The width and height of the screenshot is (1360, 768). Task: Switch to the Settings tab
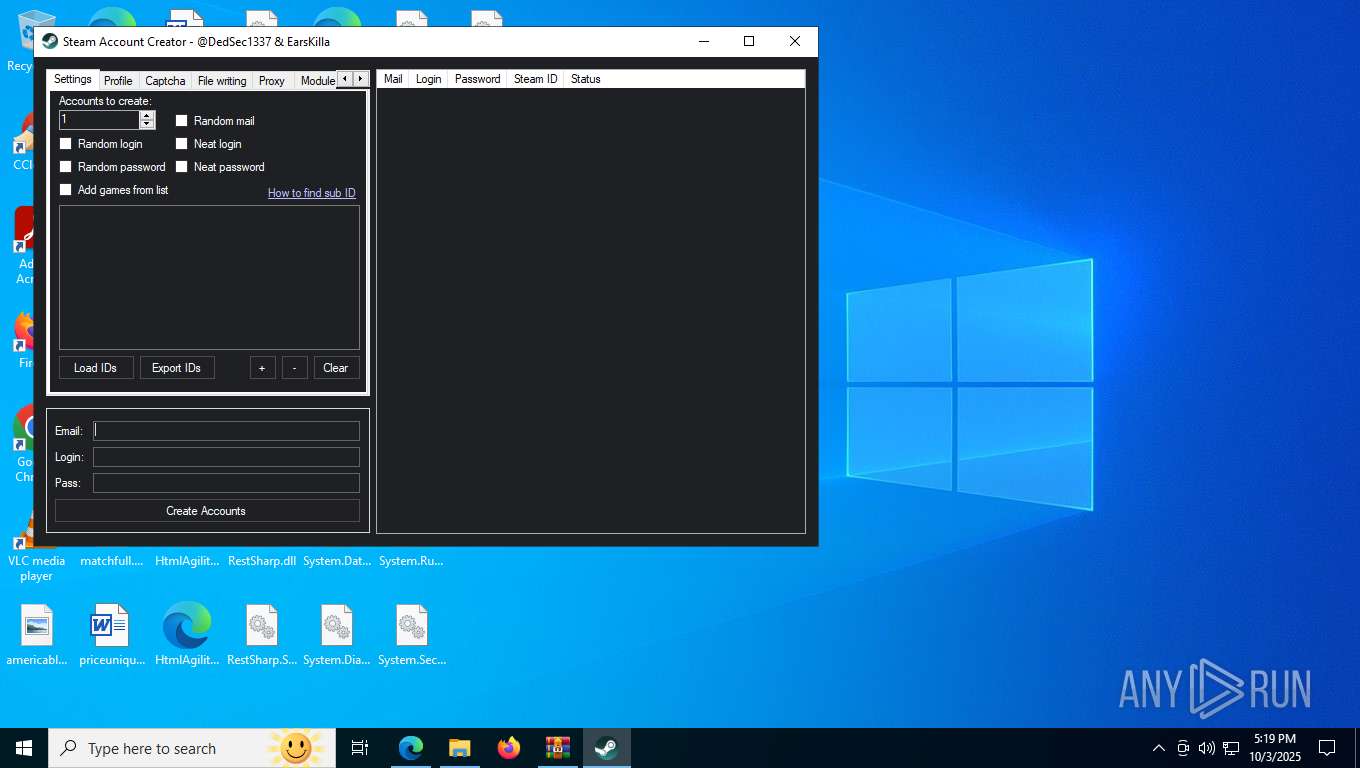click(x=73, y=79)
